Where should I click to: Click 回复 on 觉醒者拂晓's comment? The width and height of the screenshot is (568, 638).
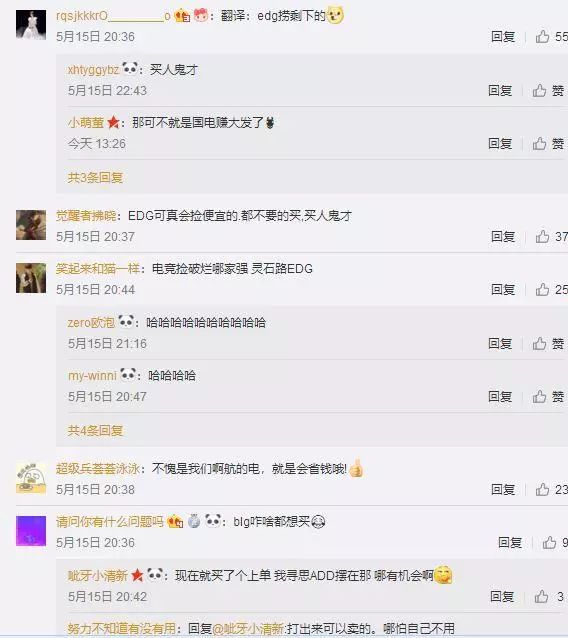tap(503, 236)
